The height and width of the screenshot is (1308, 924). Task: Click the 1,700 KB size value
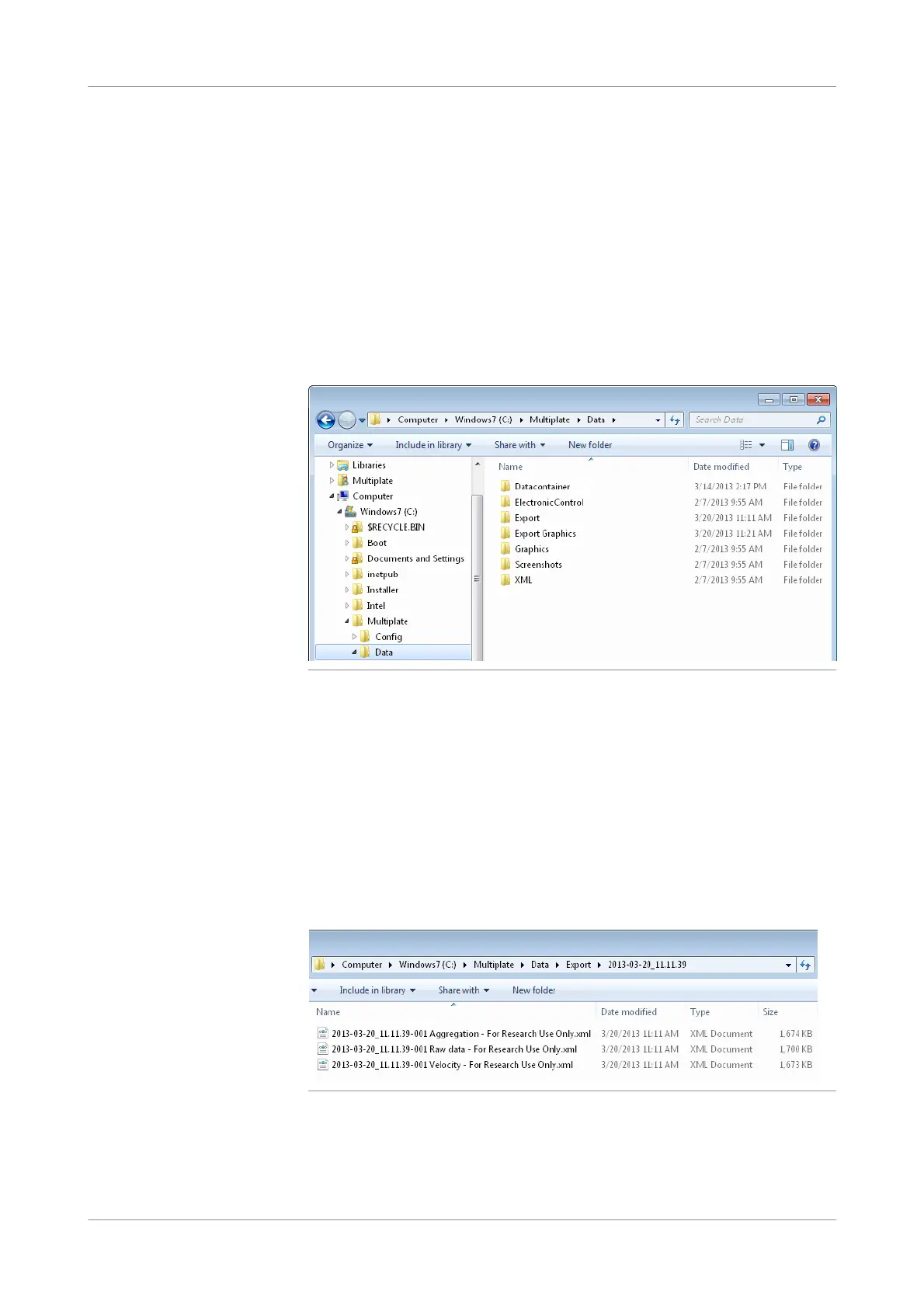pos(796,1049)
